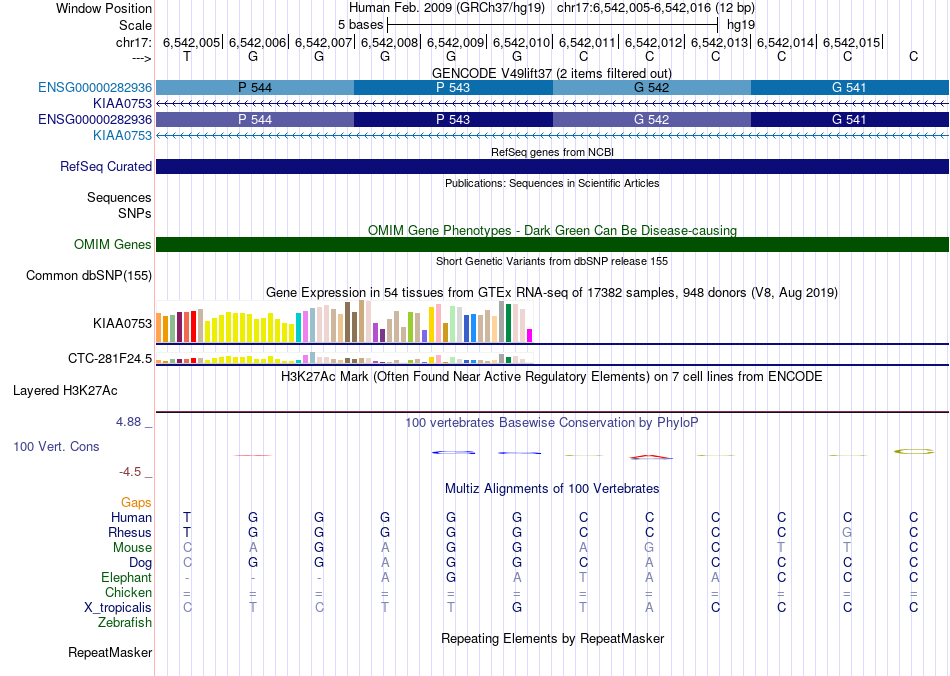
Task: Open the light-blue ENSG00000282936 track label
Action: pos(95,87)
